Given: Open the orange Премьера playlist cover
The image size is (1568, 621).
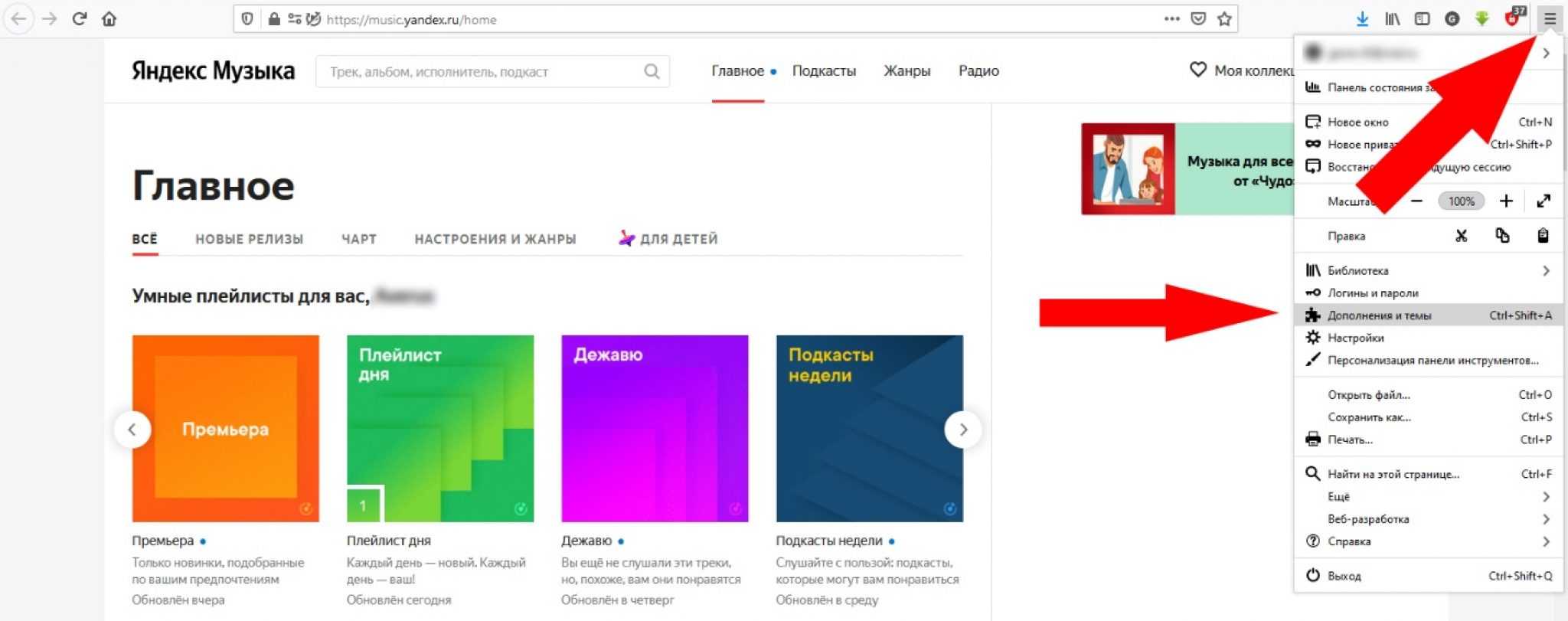Looking at the screenshot, I should coord(226,429).
